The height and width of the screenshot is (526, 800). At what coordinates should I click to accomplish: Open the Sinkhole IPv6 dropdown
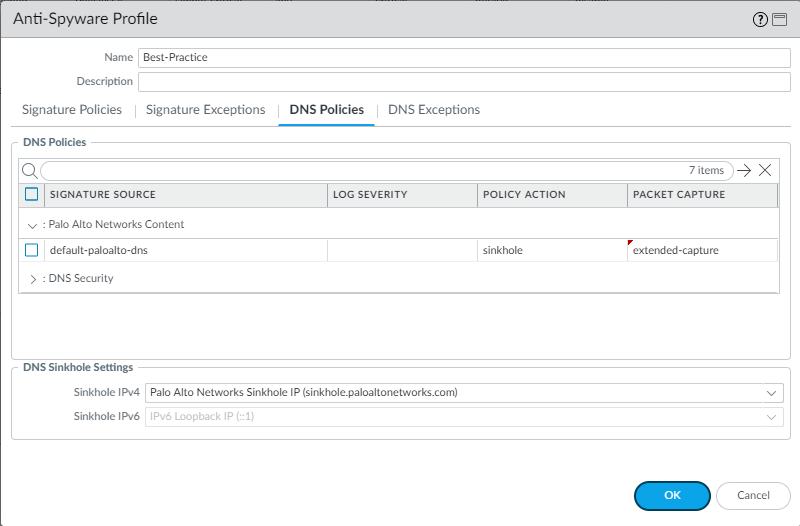[x=772, y=417]
